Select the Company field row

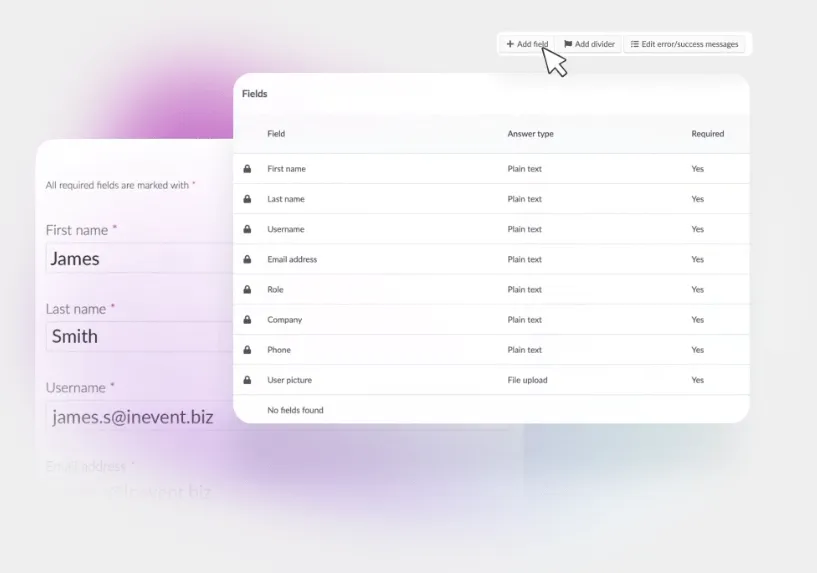coord(491,320)
